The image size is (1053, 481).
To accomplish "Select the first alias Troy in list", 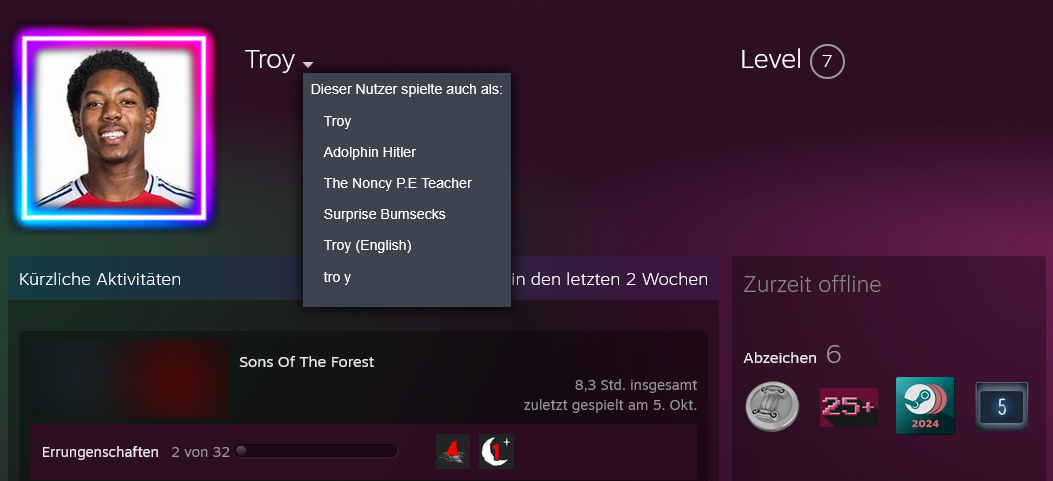I will [x=337, y=122].
